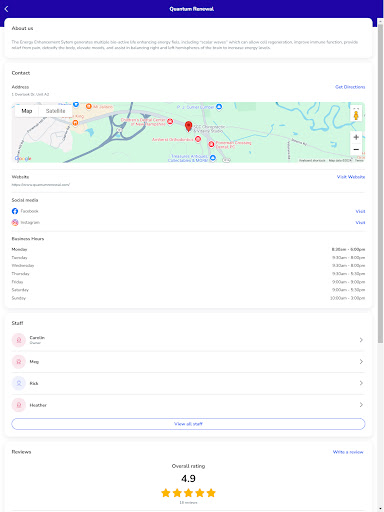Click the reviews count under stars
The image size is (384, 512).
click(x=188, y=503)
